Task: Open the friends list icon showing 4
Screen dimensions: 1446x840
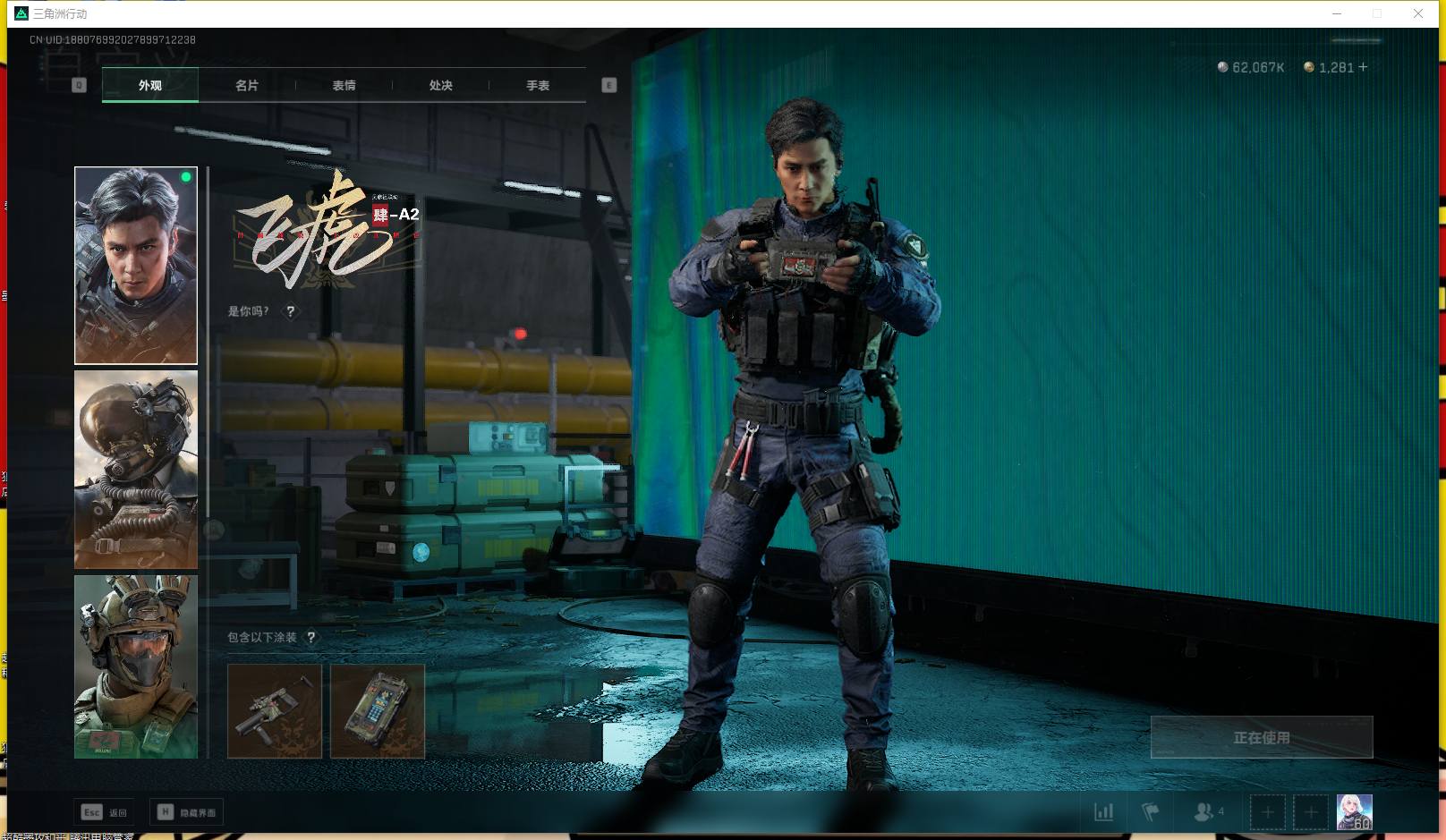Action: [1208, 812]
